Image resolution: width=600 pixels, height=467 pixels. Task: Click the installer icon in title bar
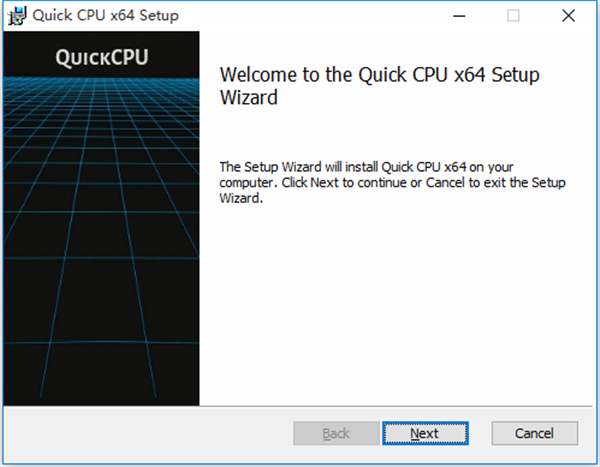[16, 16]
